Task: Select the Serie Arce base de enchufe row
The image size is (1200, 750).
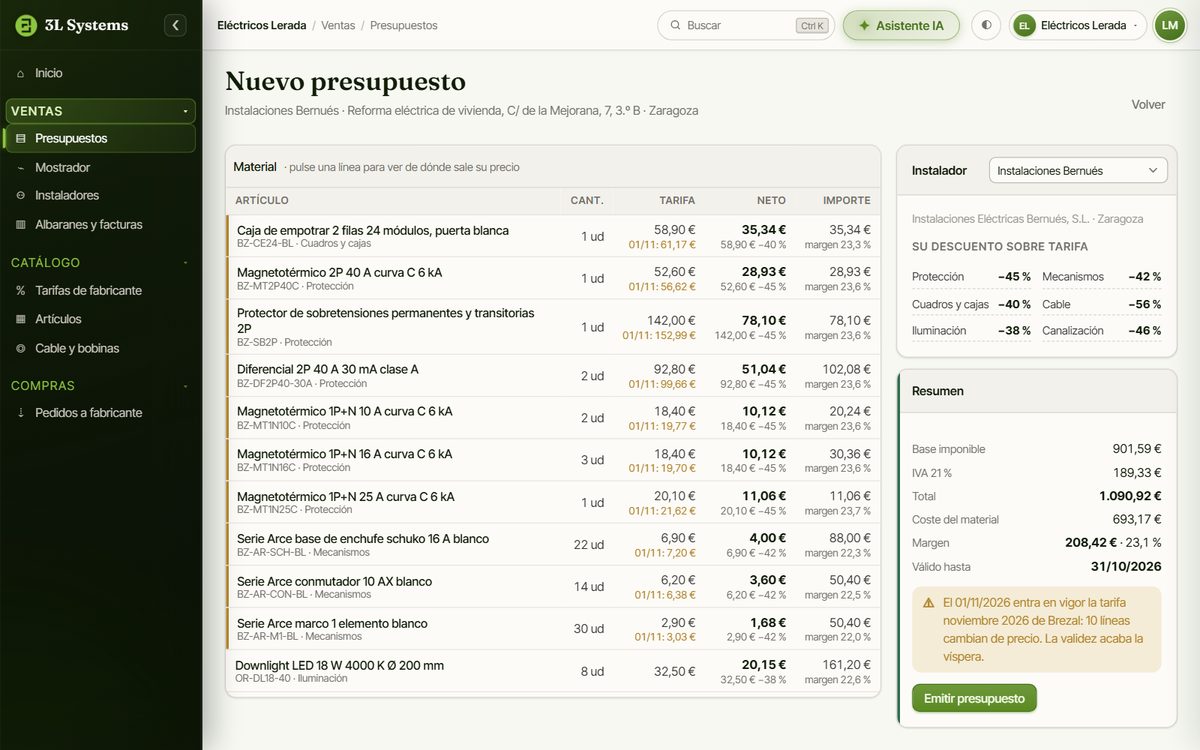Action: 553,544
